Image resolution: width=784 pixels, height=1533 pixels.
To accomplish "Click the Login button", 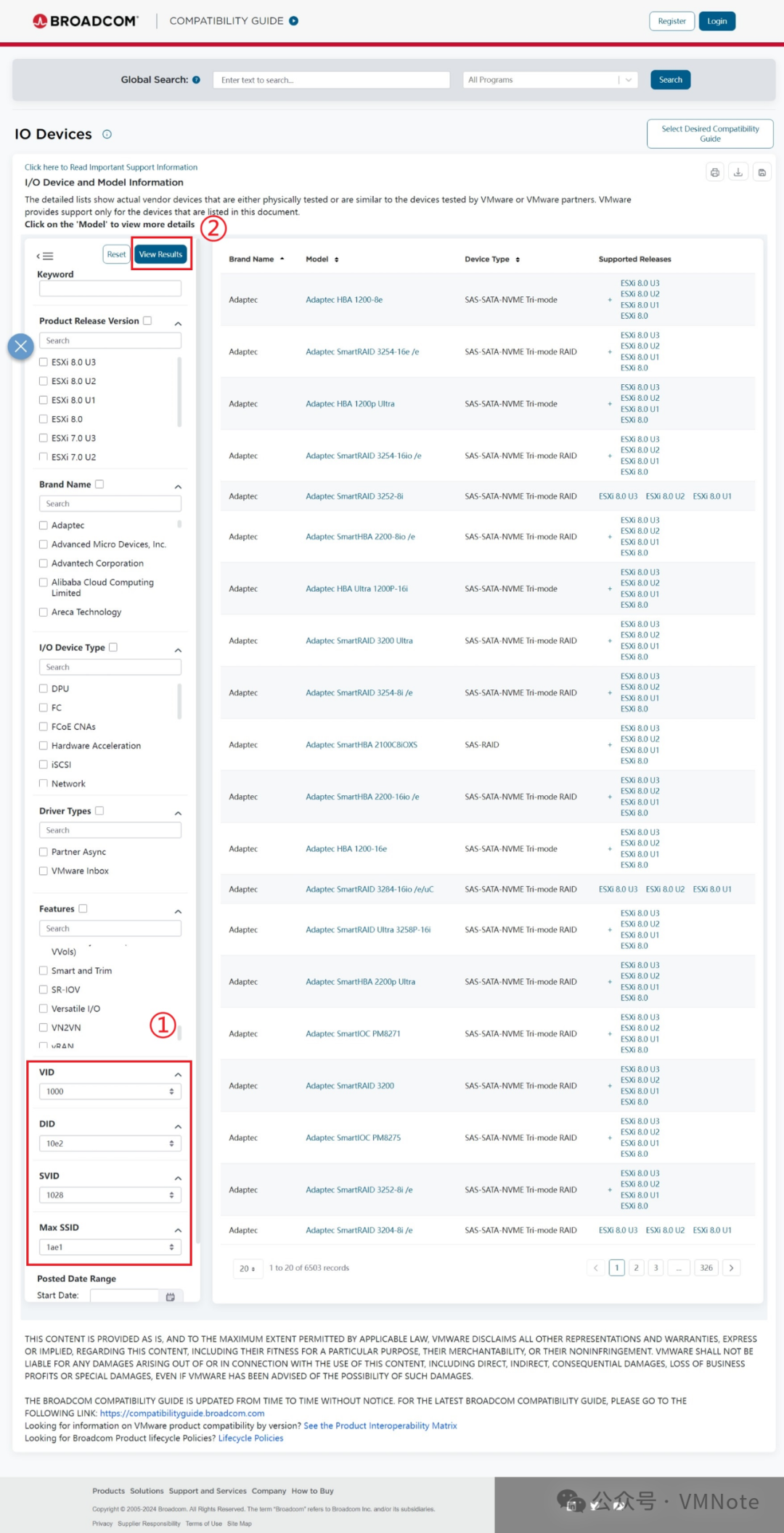I will click(717, 21).
